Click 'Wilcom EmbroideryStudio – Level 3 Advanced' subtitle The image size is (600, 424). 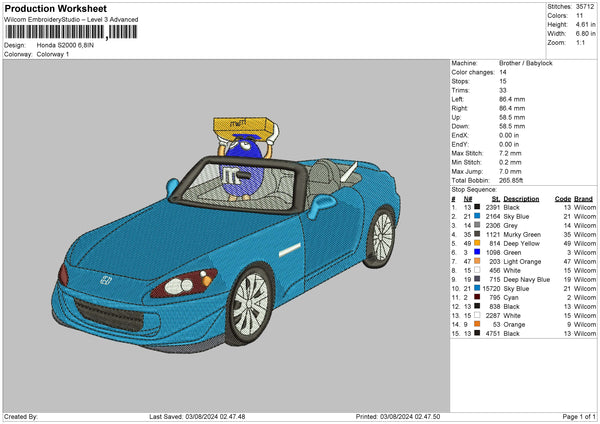[x=71, y=20]
